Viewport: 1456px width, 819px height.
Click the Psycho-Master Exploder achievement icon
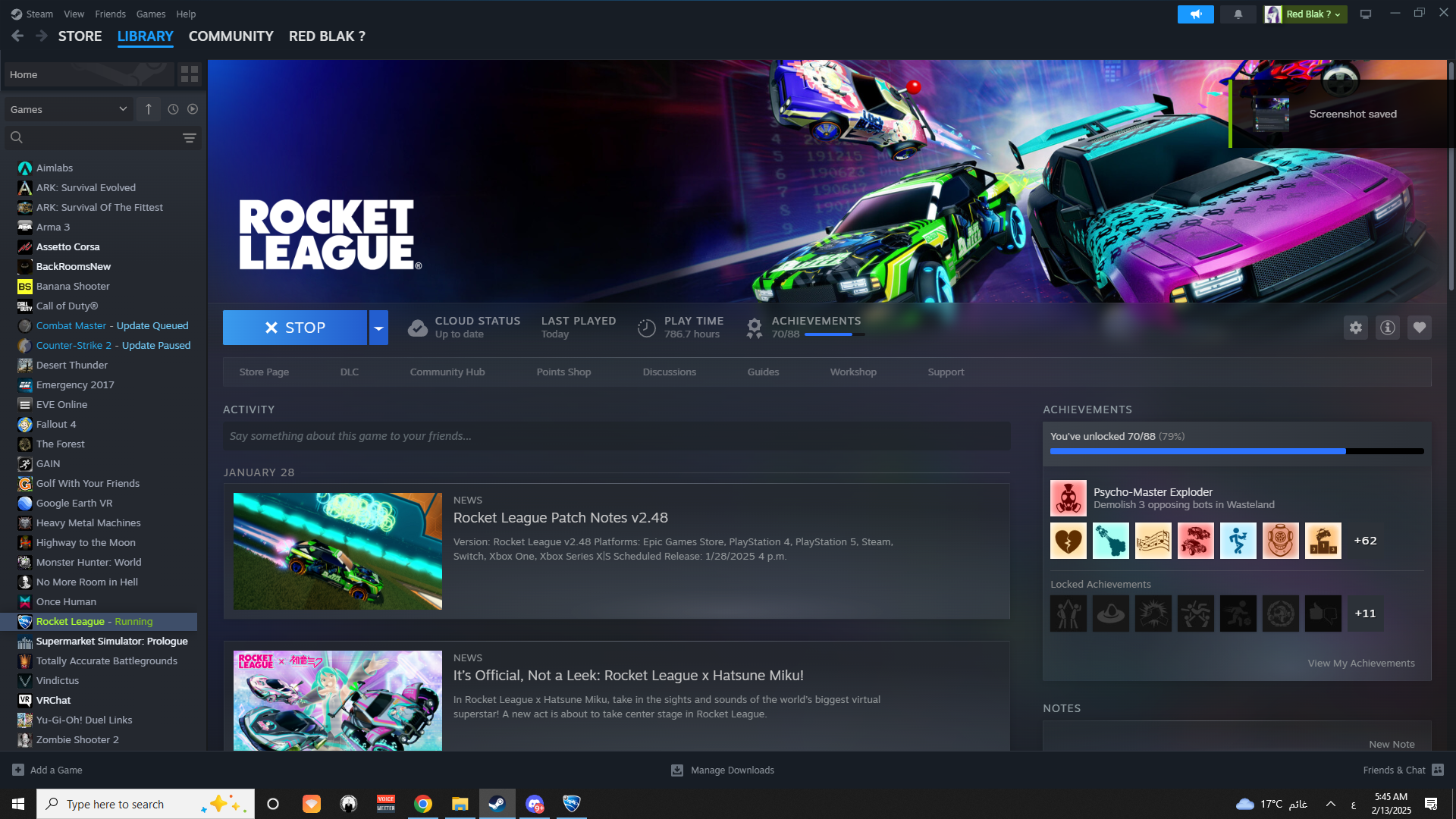(1068, 498)
